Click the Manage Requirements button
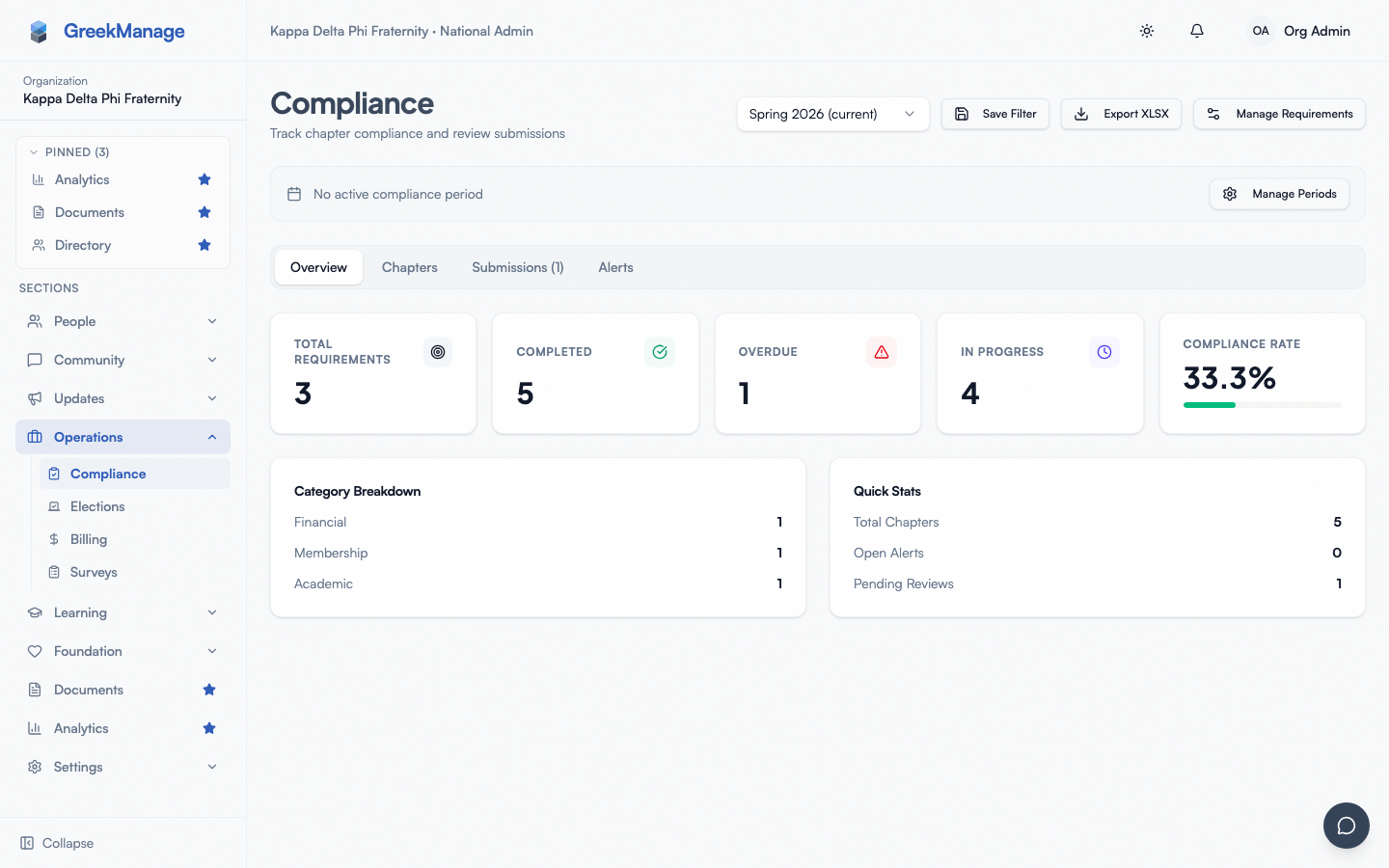Screen dimensions: 1389x868 point(1279,114)
